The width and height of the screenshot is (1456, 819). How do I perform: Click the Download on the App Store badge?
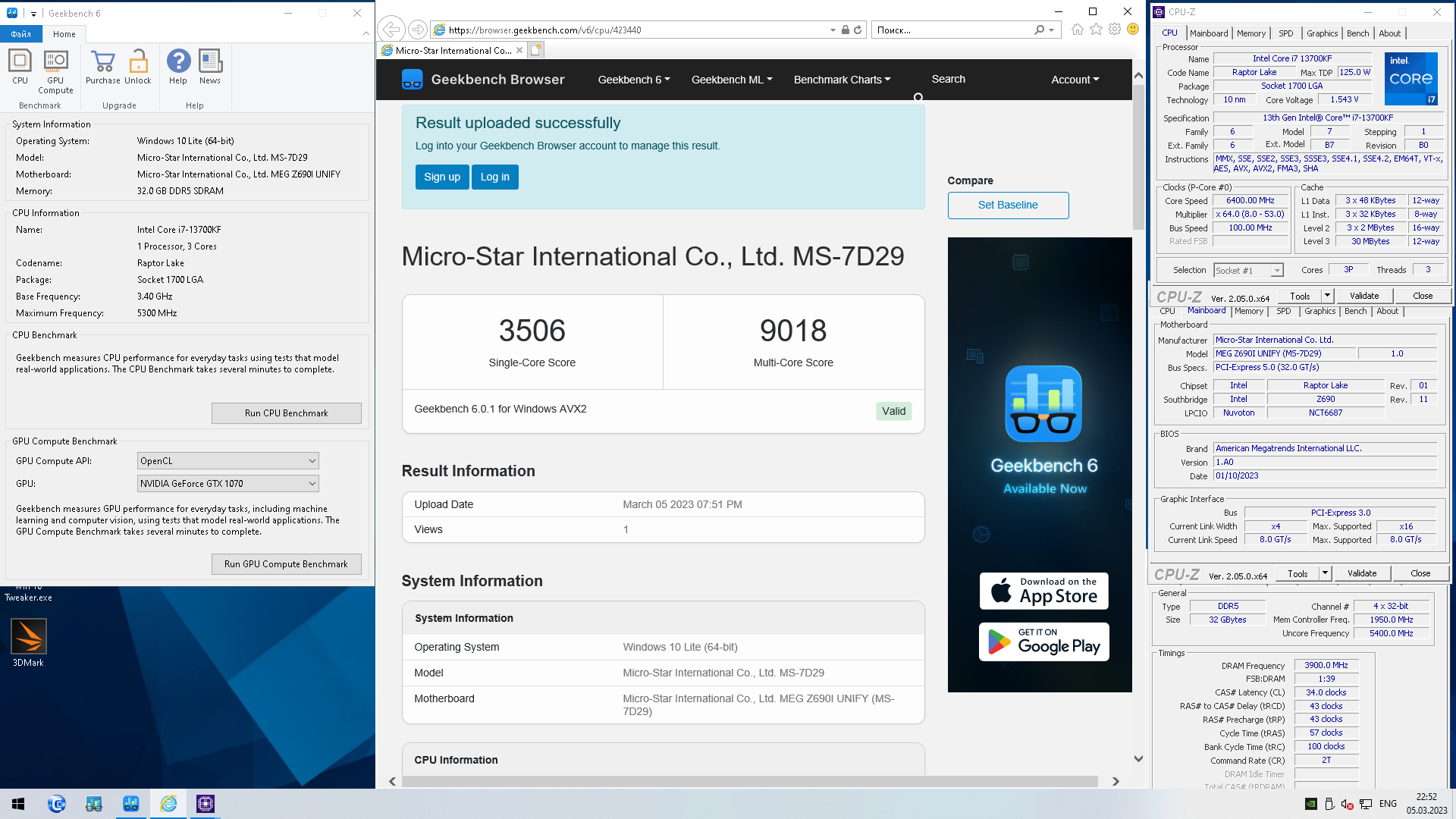coord(1043,591)
